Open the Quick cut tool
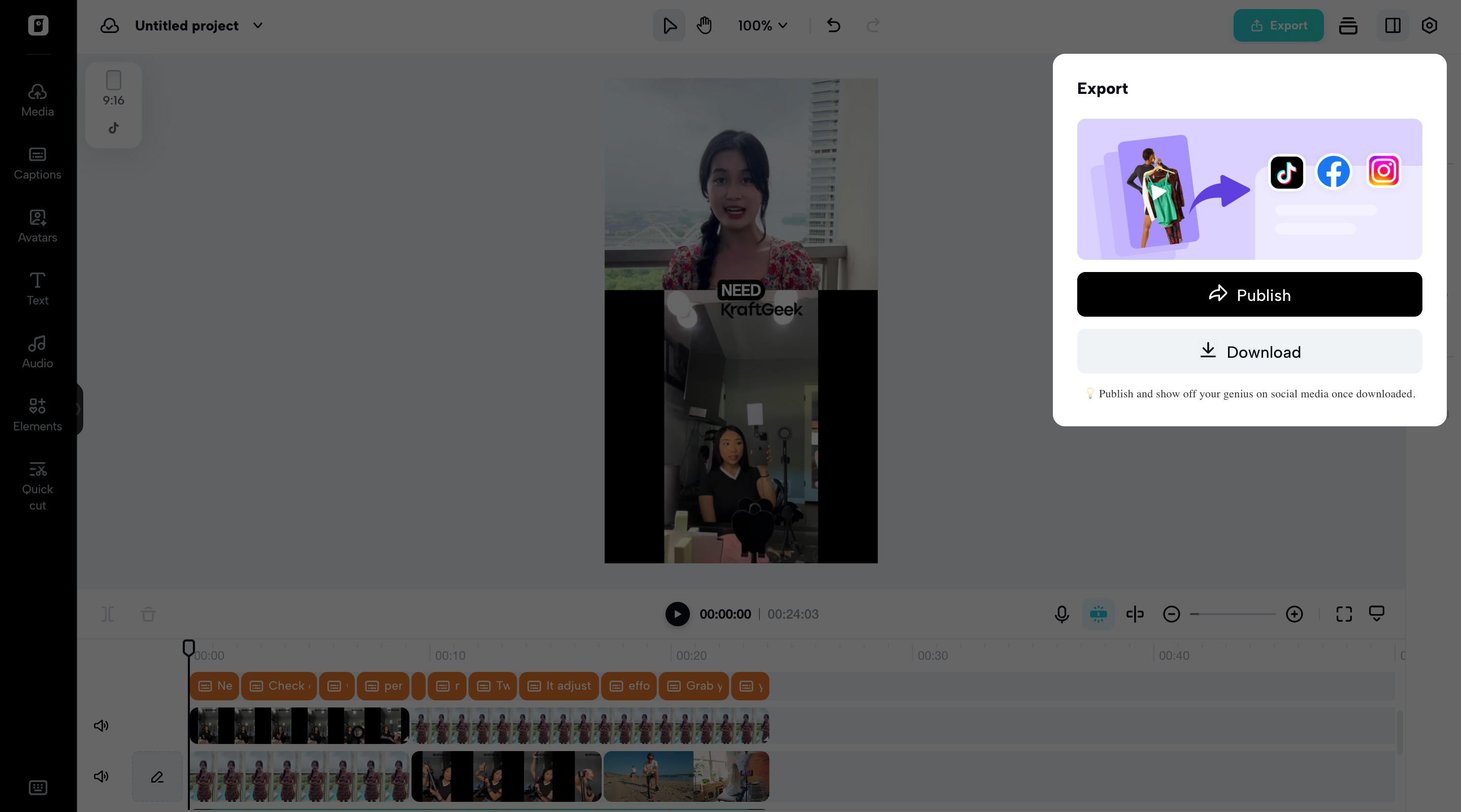Image resolution: width=1461 pixels, height=812 pixels. click(x=38, y=485)
